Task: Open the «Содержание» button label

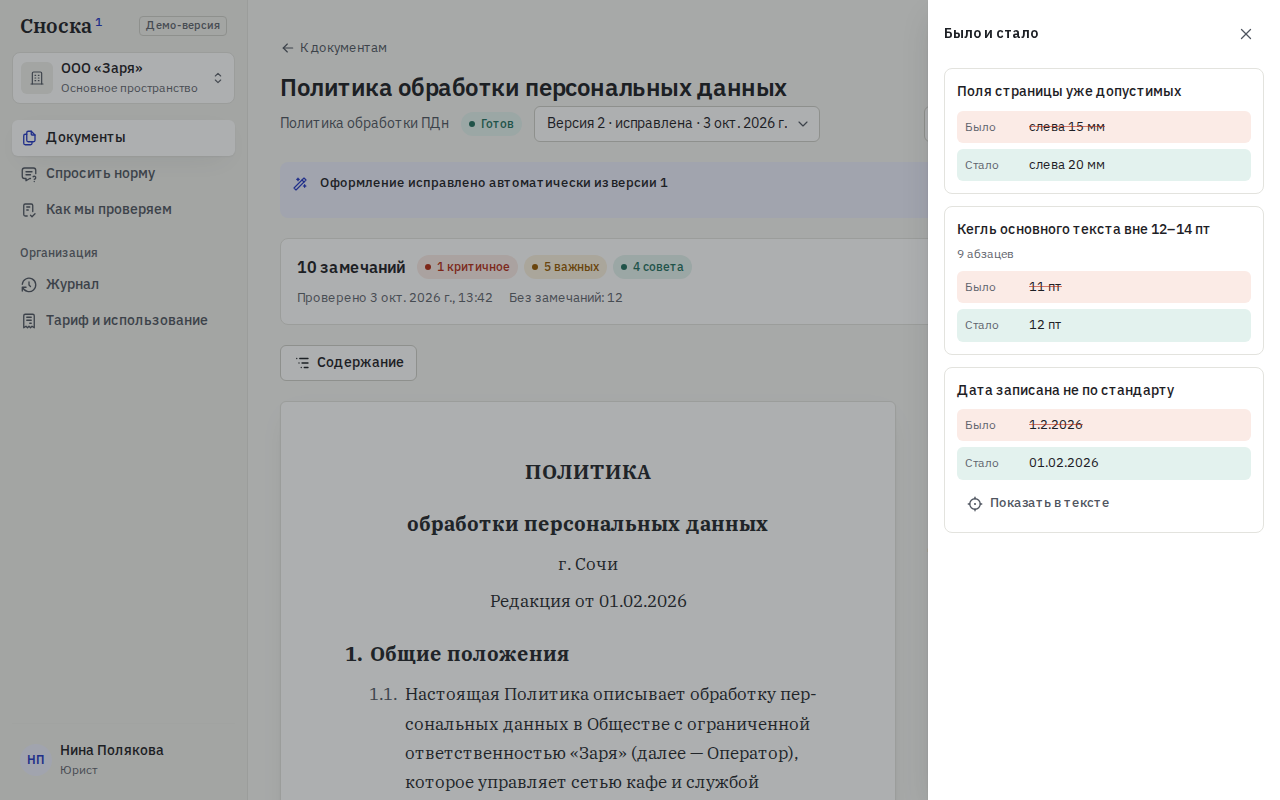Action: pyautogui.click(x=360, y=363)
